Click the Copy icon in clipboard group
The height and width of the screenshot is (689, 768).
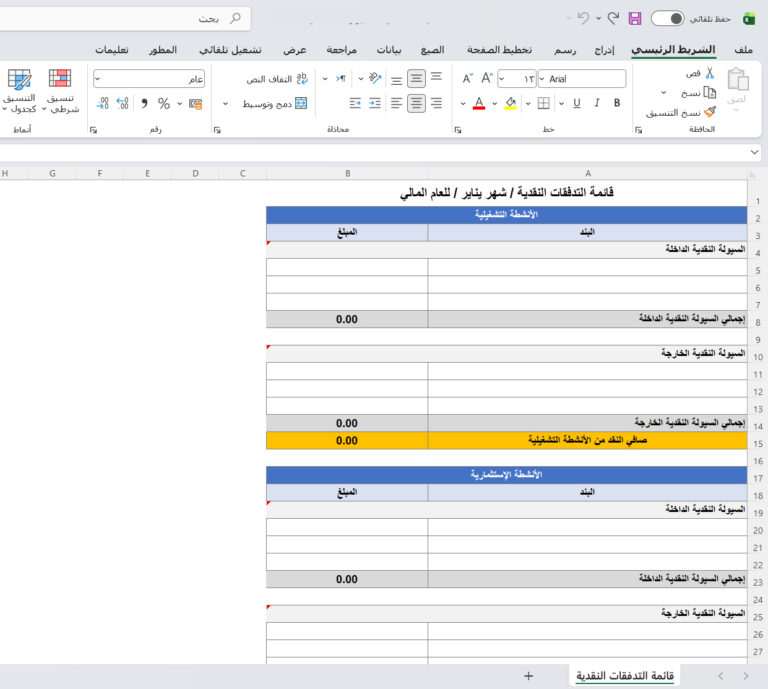pyautogui.click(x=710, y=92)
